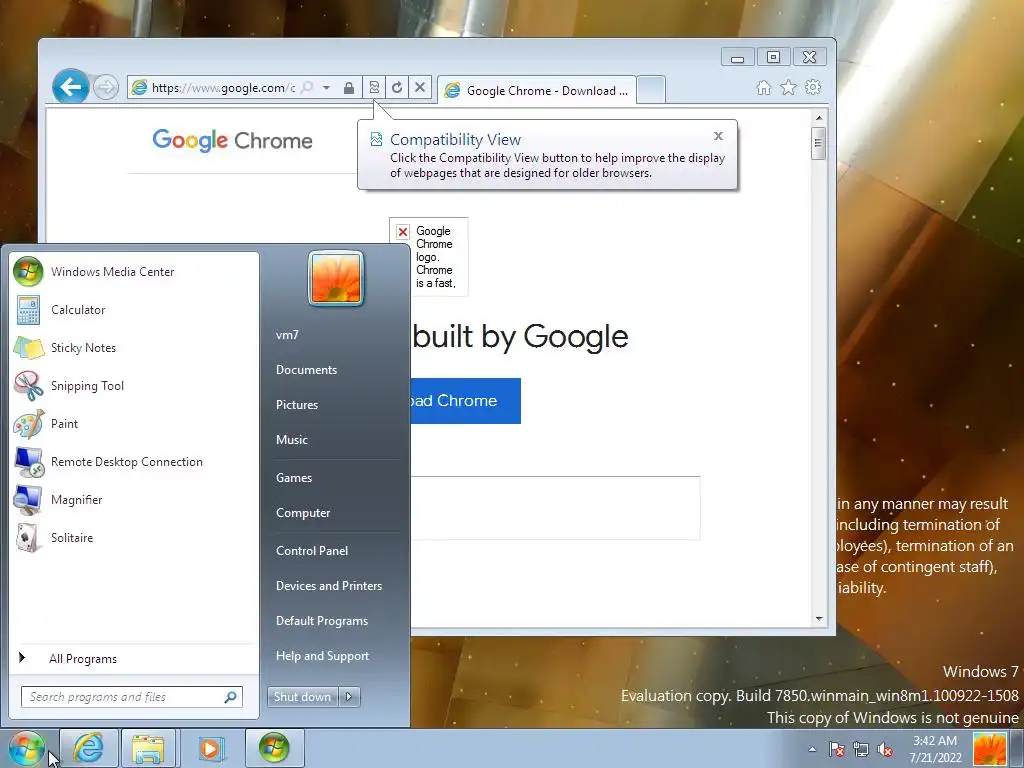The width and height of the screenshot is (1024, 768).
Task: Open Music from the Start menu
Action: tap(336, 440)
